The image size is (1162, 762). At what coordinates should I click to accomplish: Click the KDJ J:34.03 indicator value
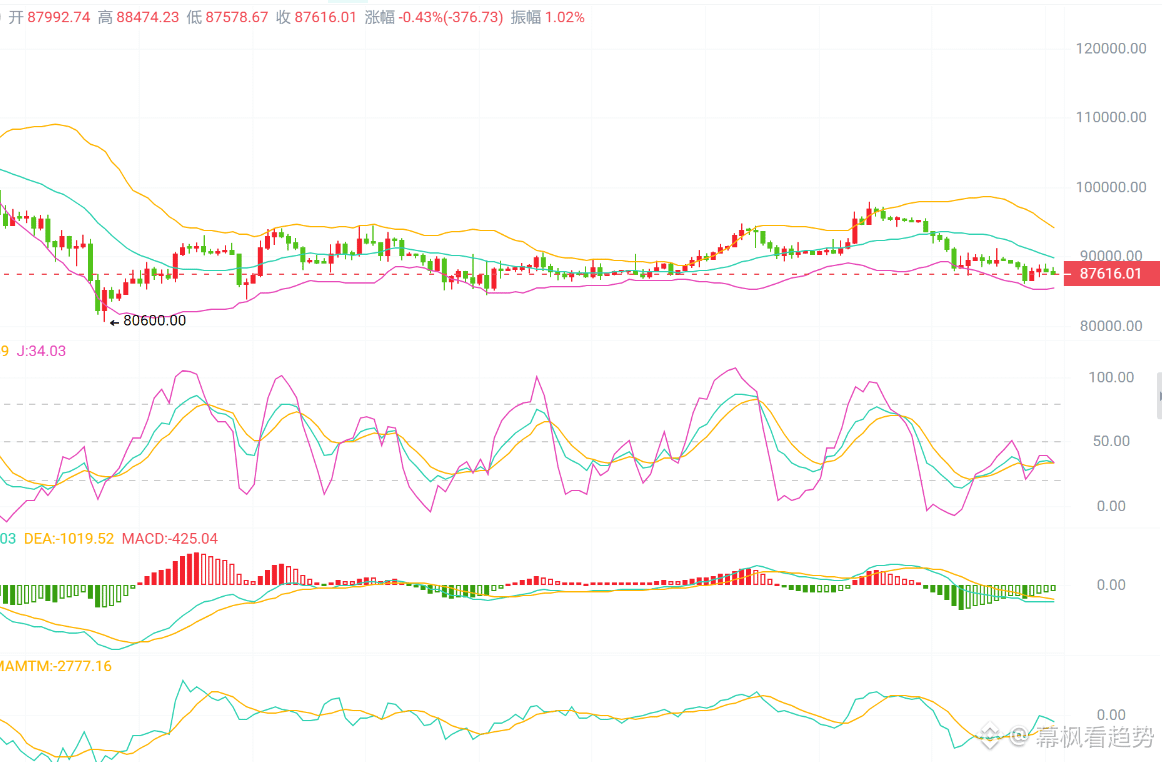click(42, 351)
